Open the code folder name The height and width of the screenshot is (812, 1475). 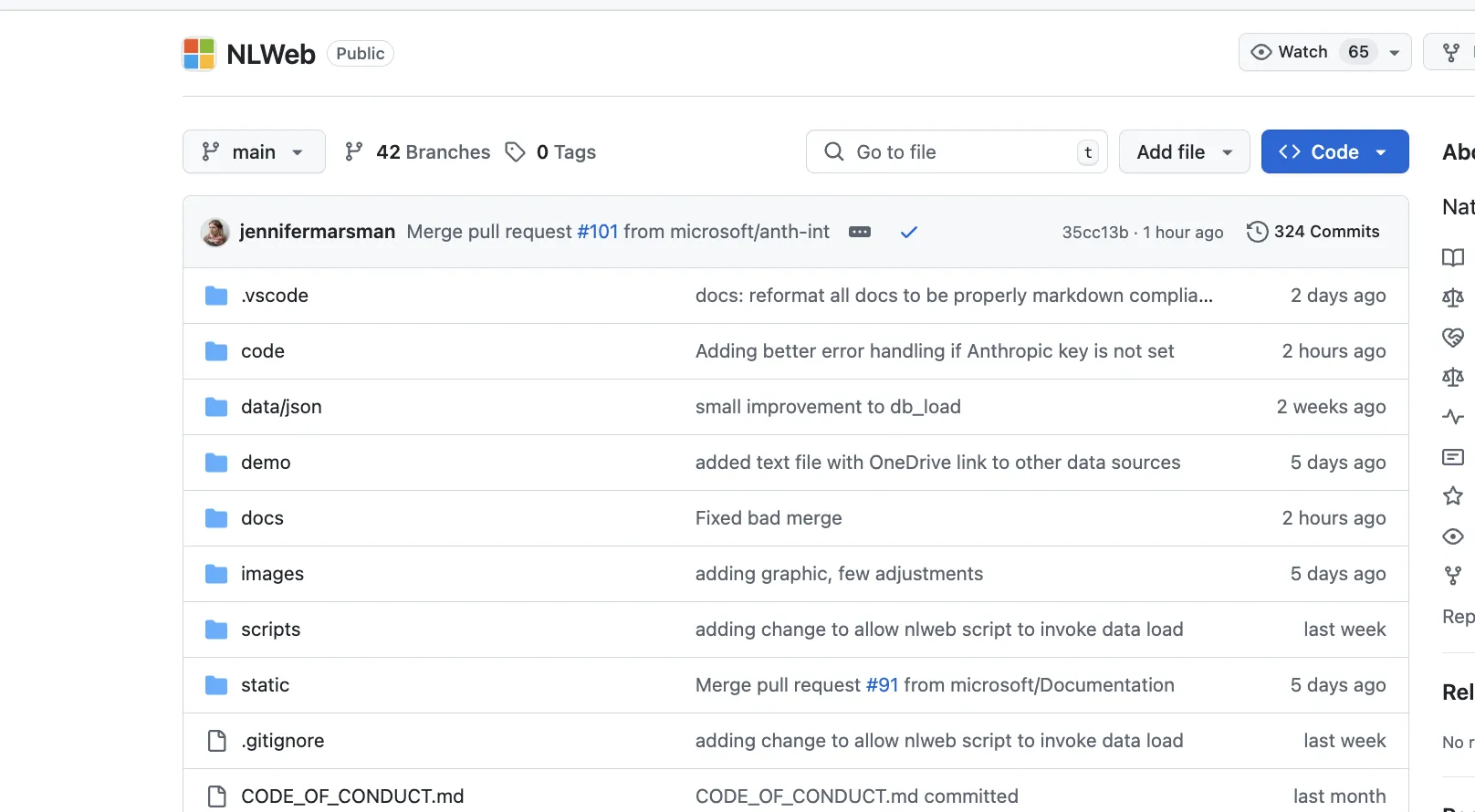(x=263, y=351)
